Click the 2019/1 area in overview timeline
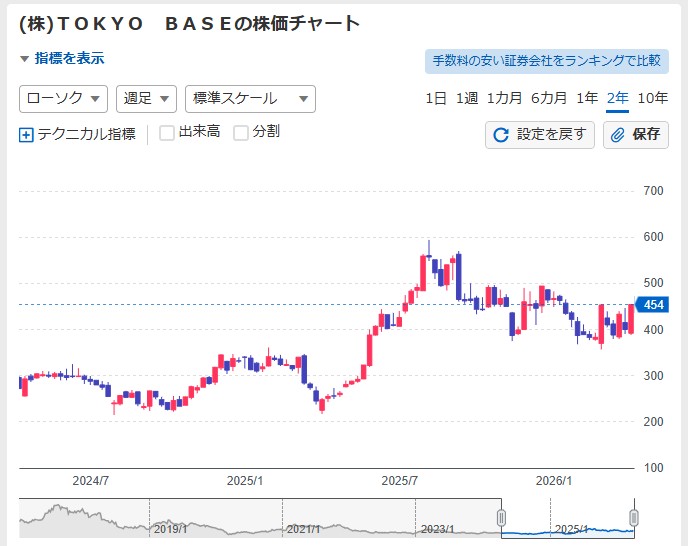 click(170, 527)
